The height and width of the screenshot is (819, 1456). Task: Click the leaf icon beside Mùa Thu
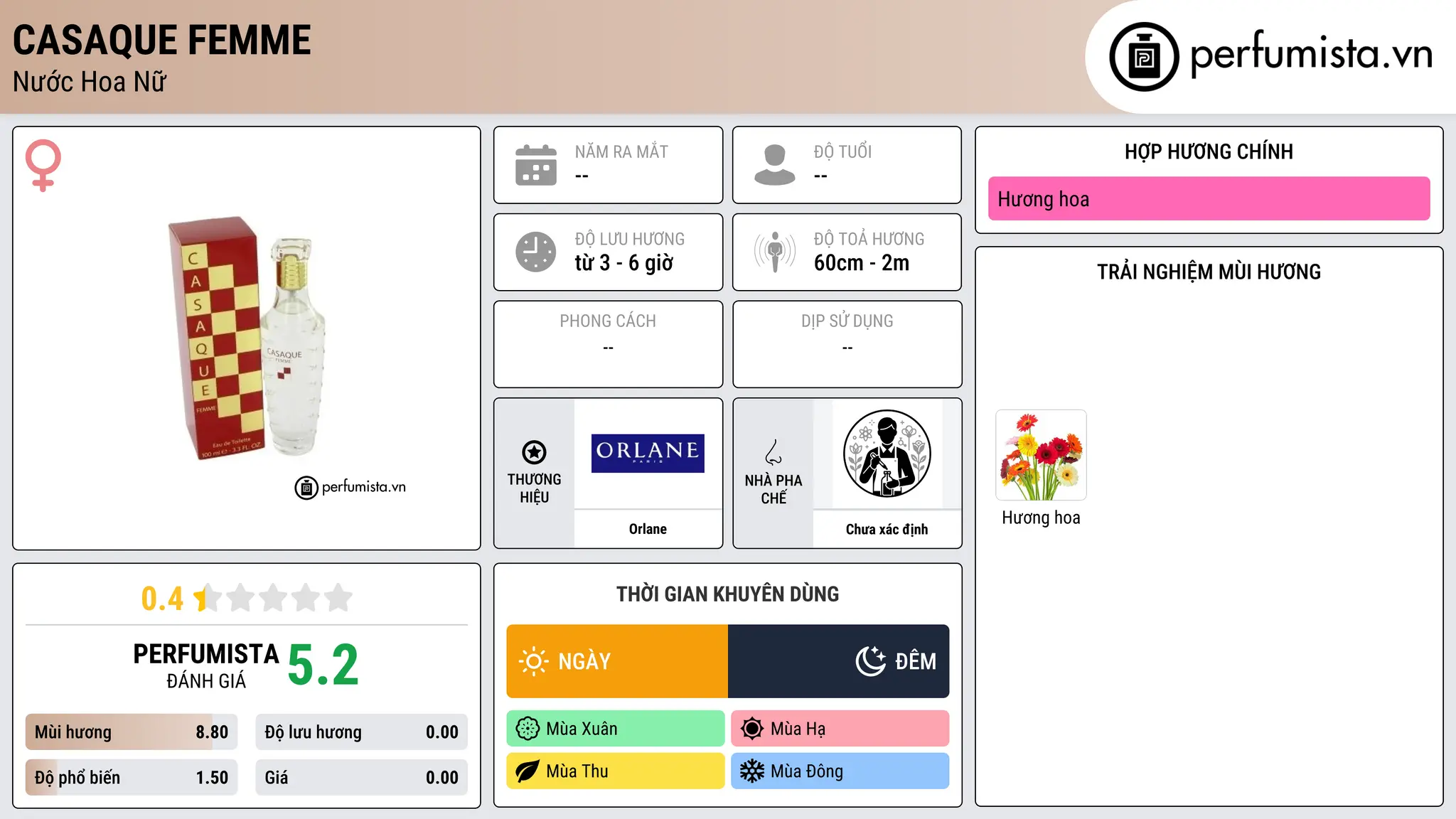coord(528,771)
